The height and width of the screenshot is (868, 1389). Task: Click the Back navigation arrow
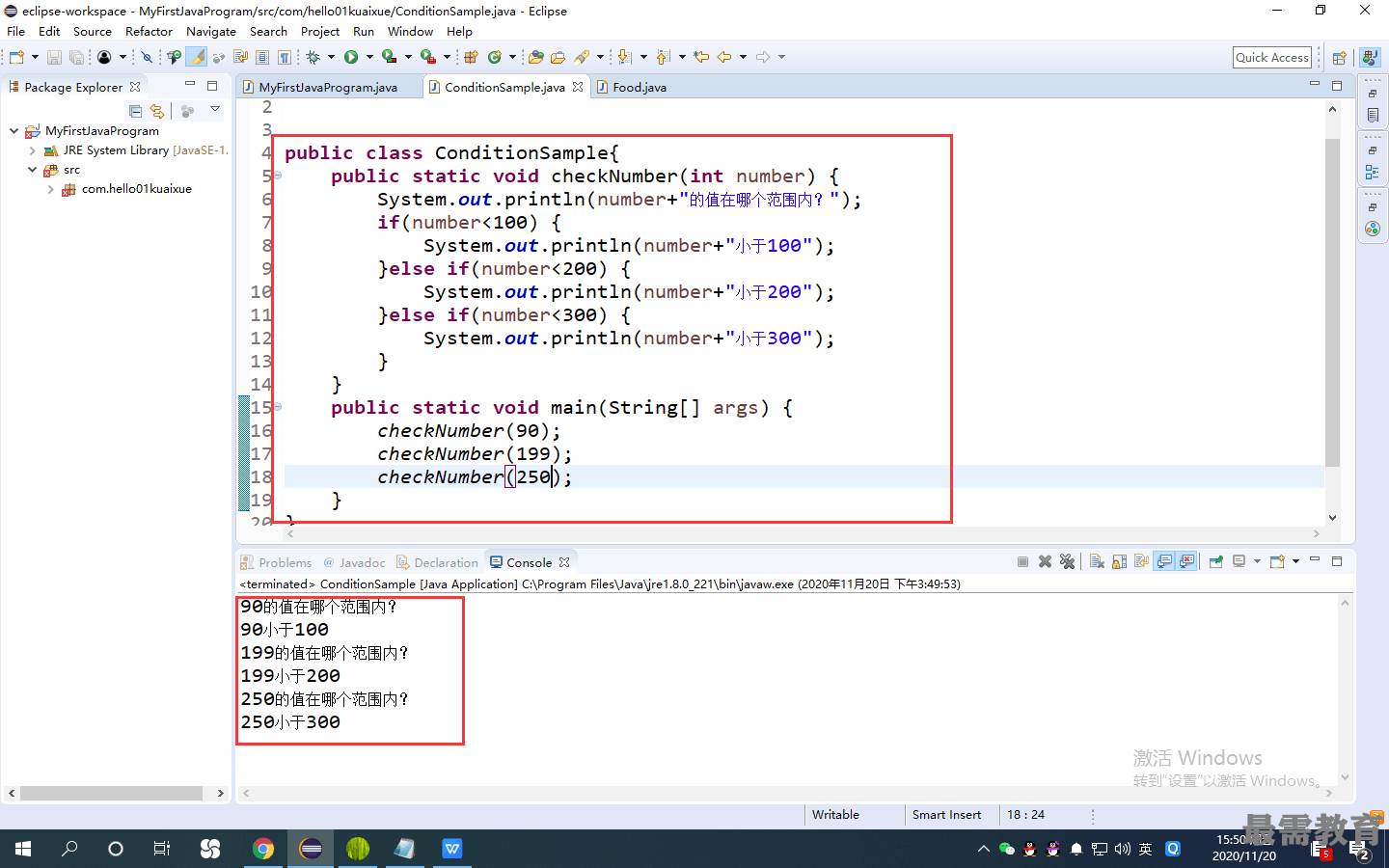click(724, 57)
